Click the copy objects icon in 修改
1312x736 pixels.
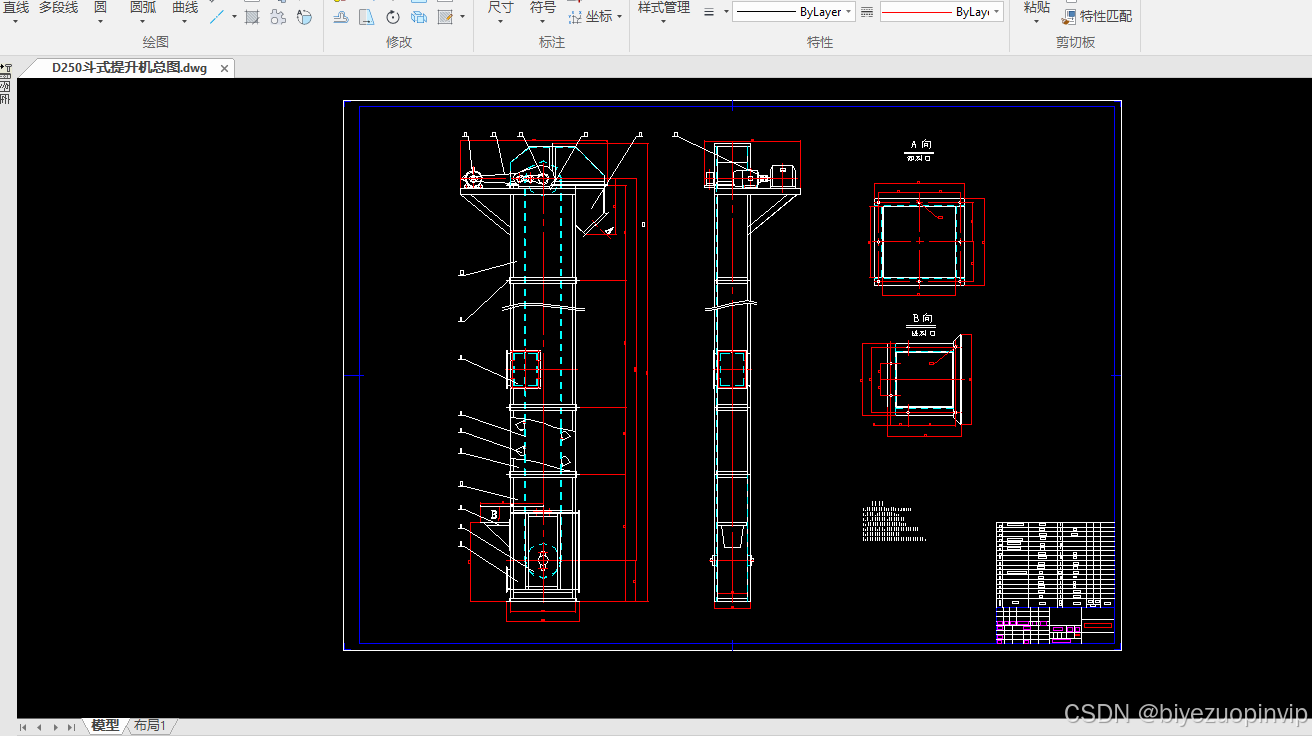419,17
